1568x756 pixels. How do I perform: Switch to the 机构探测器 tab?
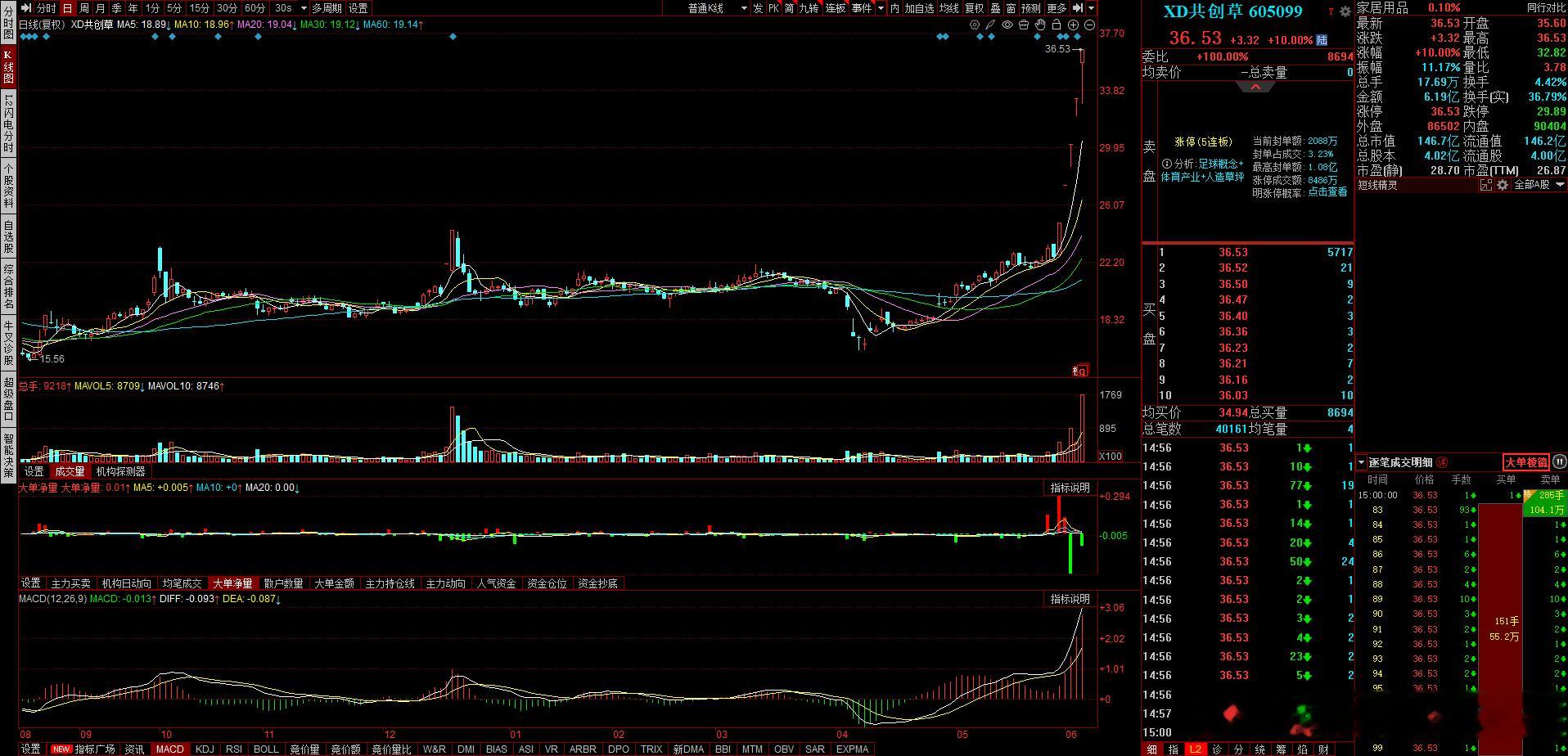point(120,471)
